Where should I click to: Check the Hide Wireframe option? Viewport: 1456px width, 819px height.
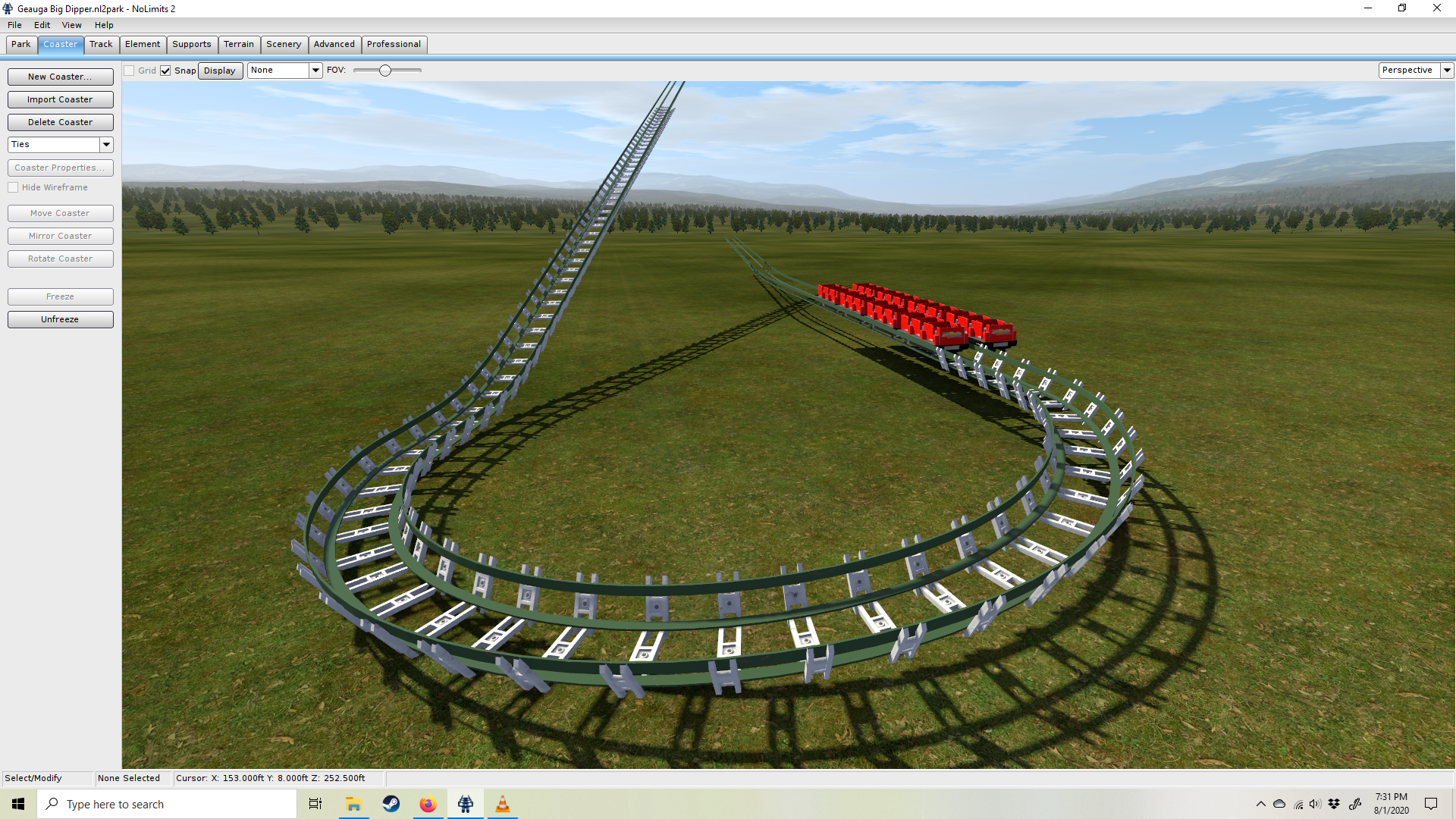coord(14,187)
